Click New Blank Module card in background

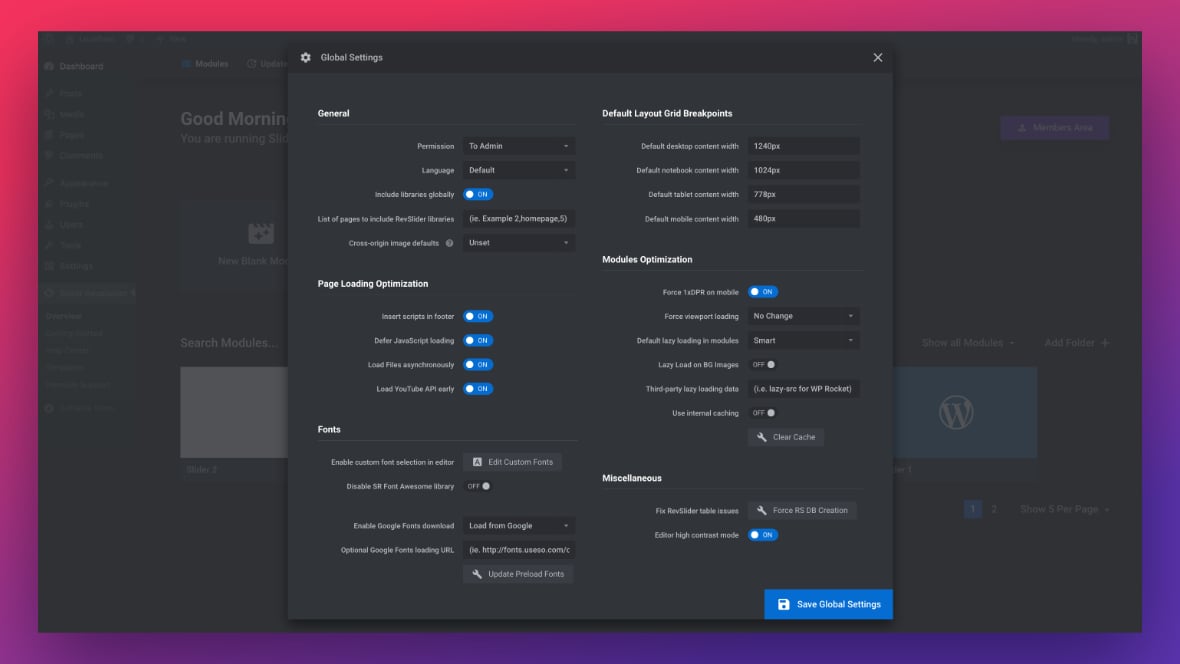point(235,246)
